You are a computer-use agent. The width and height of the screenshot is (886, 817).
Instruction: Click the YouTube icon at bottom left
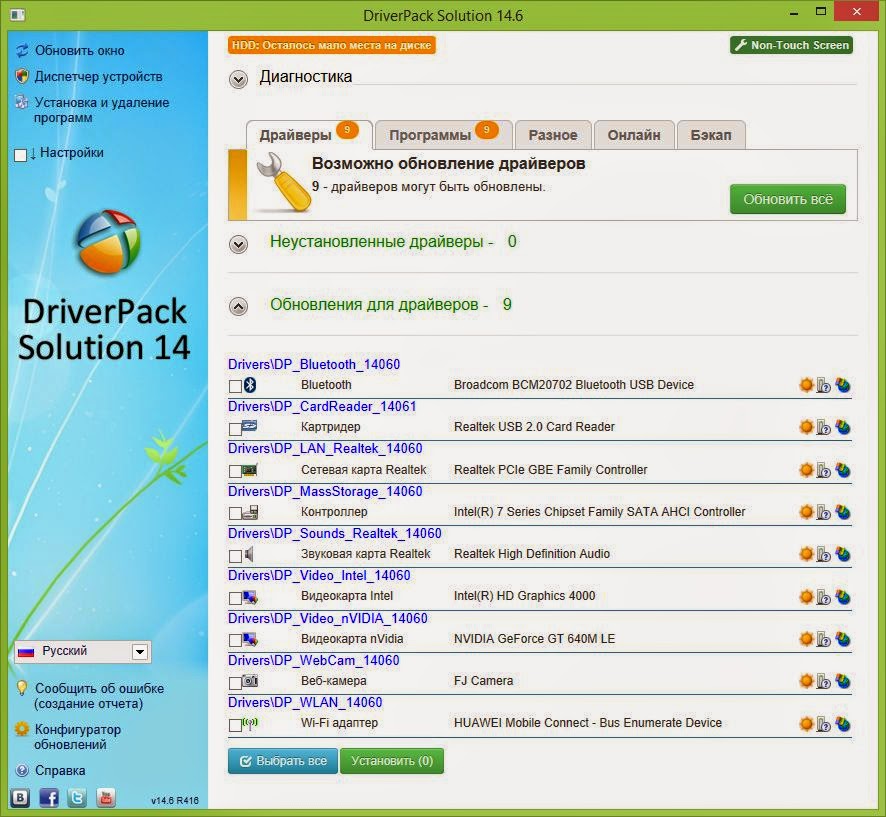pos(106,798)
